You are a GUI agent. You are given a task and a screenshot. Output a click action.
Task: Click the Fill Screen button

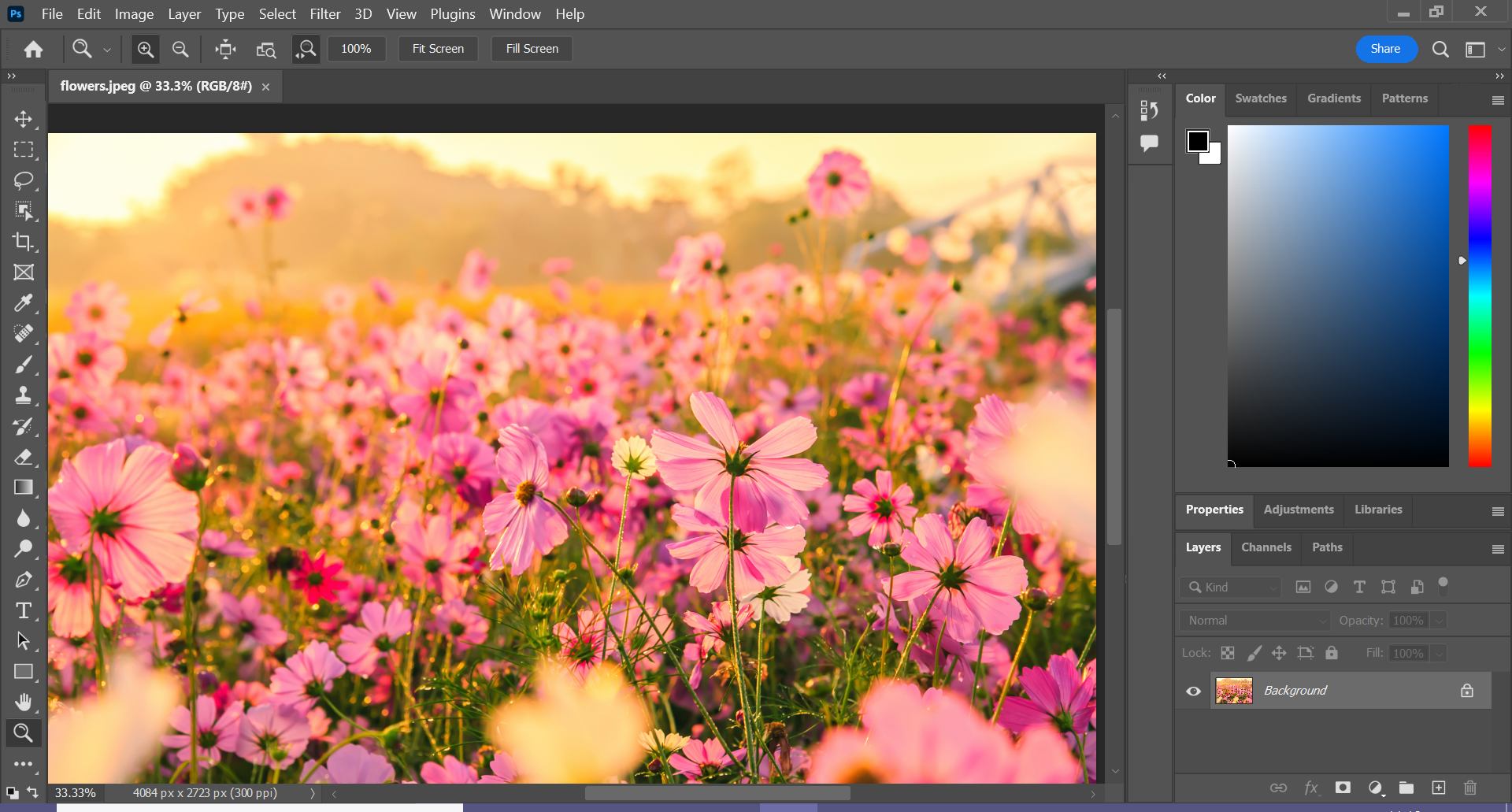pos(532,49)
